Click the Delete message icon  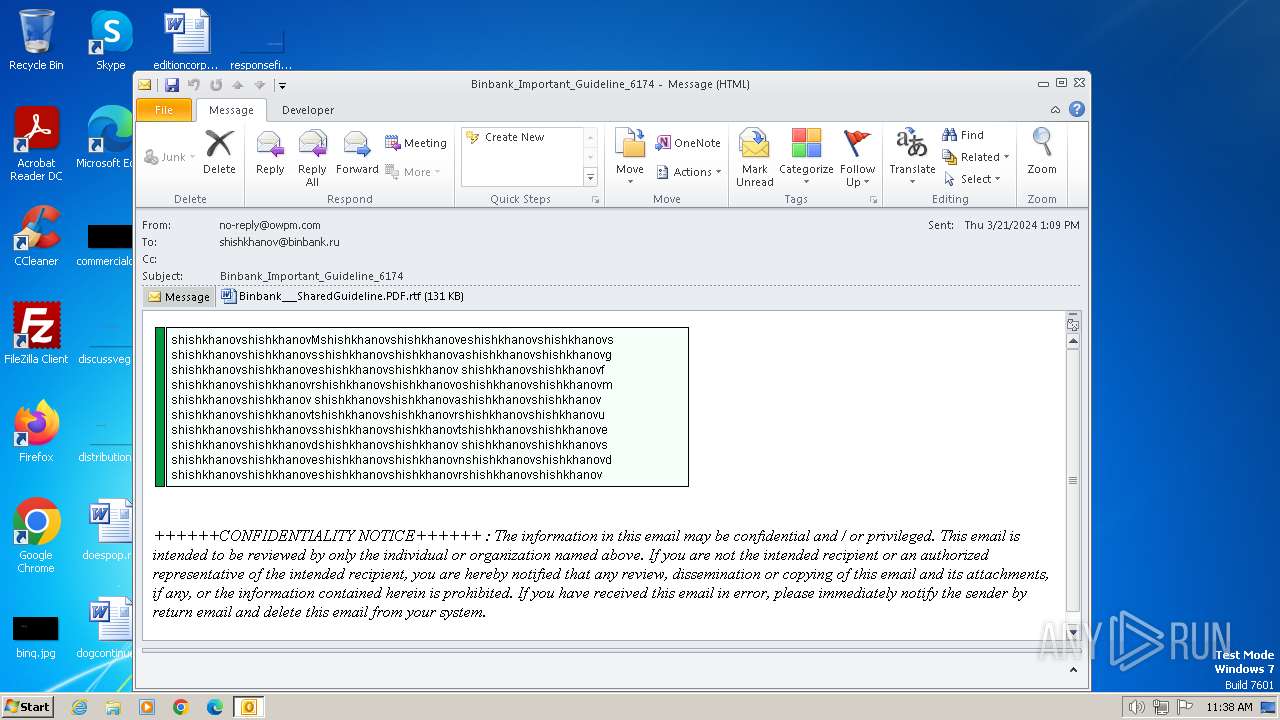[219, 152]
